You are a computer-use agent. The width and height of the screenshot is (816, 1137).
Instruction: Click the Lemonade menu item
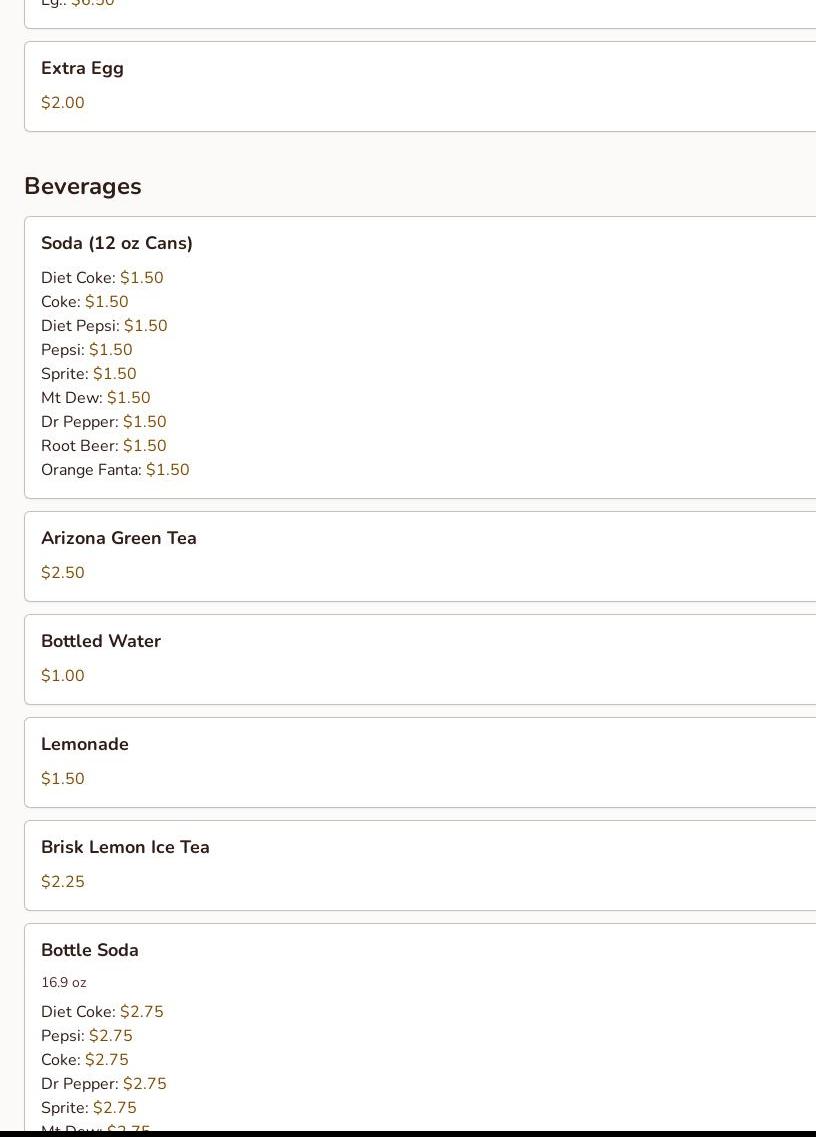click(x=84, y=745)
